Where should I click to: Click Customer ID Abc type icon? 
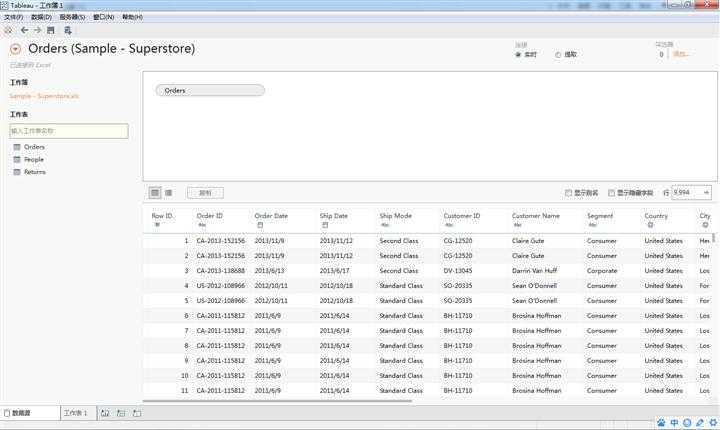449,225
